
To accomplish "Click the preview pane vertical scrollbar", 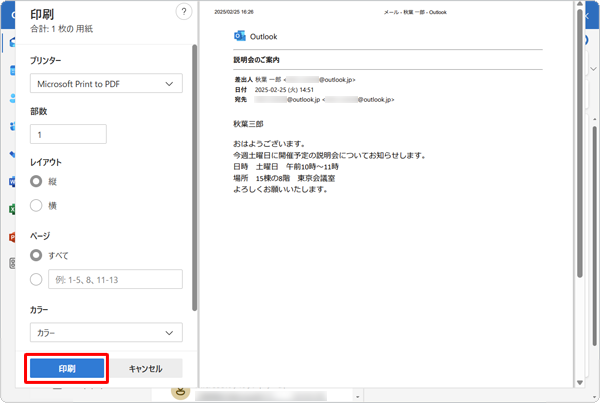I will (x=580, y=142).
